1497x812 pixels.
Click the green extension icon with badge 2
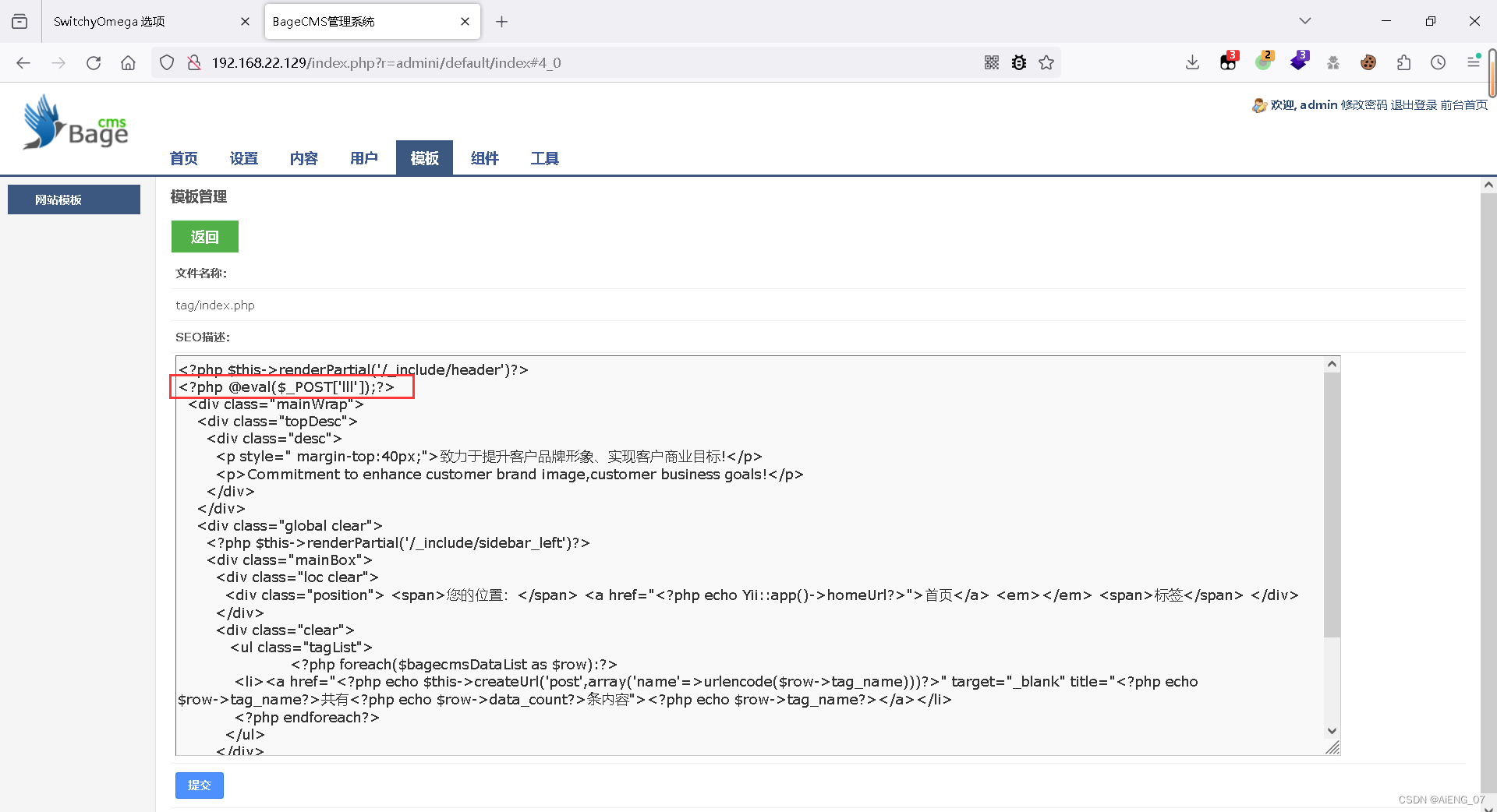pos(1264,62)
